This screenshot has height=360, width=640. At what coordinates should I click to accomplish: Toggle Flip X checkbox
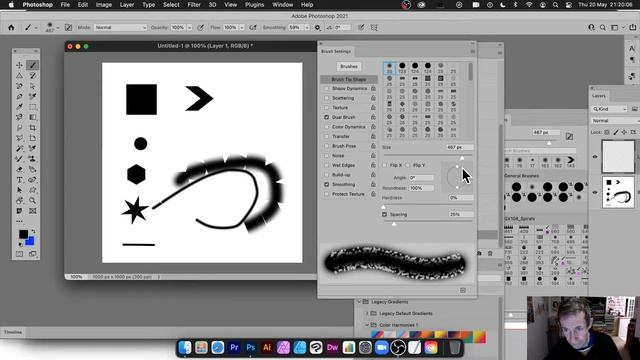pyautogui.click(x=384, y=165)
